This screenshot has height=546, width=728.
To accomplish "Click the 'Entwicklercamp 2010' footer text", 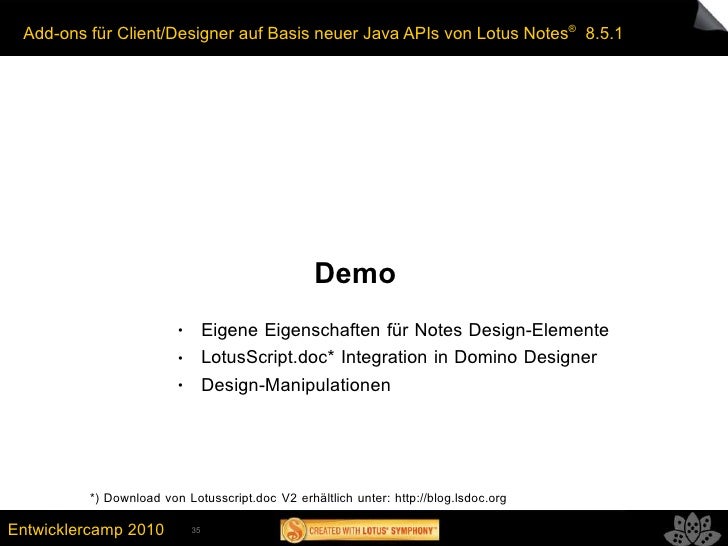I will point(86,529).
